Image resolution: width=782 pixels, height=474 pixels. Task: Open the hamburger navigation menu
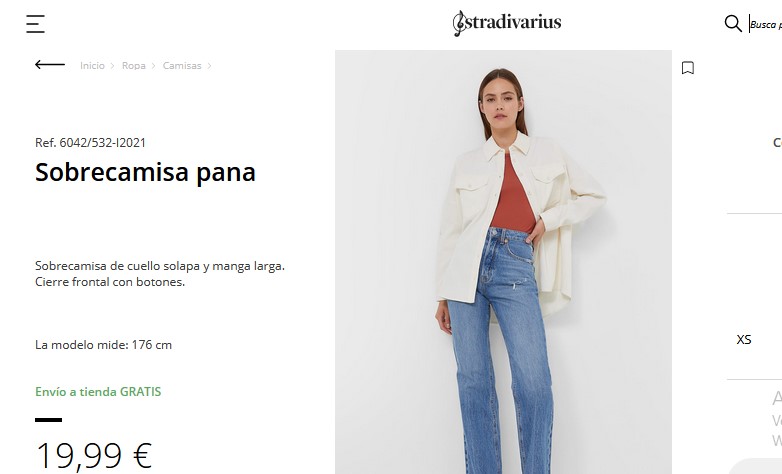pyautogui.click(x=35, y=24)
